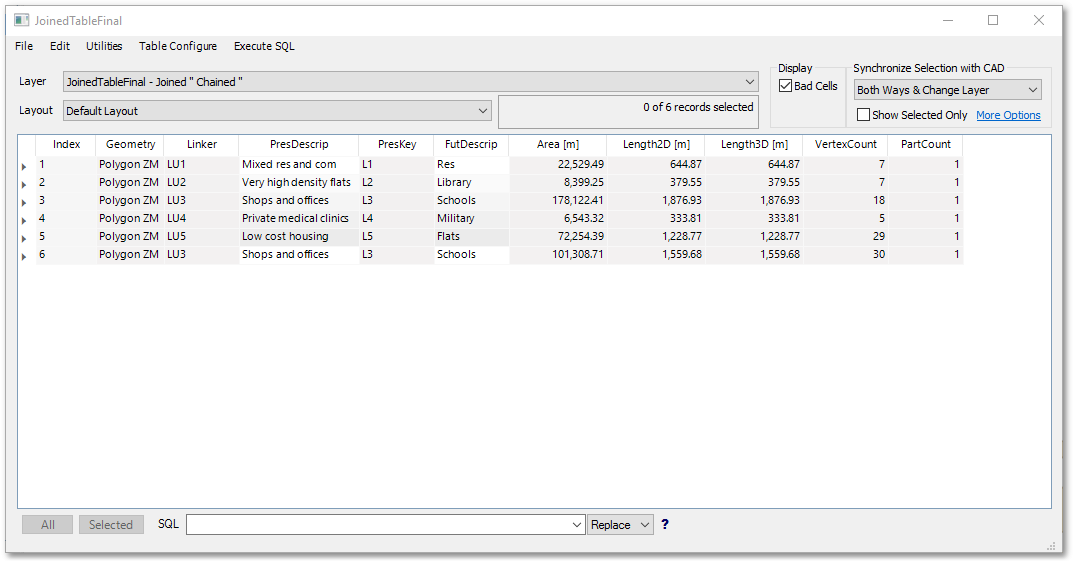
Task: Click into the SQL input field
Action: point(378,525)
